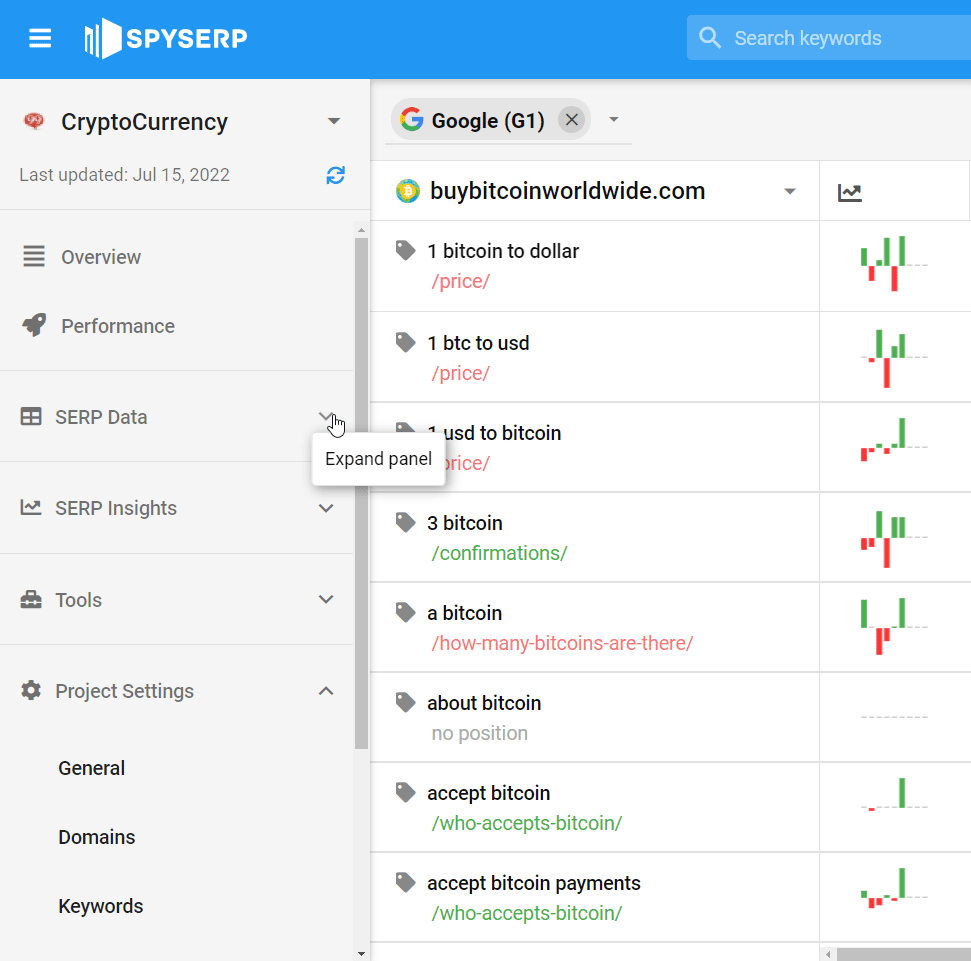The width and height of the screenshot is (971, 961).
Task: Click the search magnifier icon
Action: coord(710,38)
